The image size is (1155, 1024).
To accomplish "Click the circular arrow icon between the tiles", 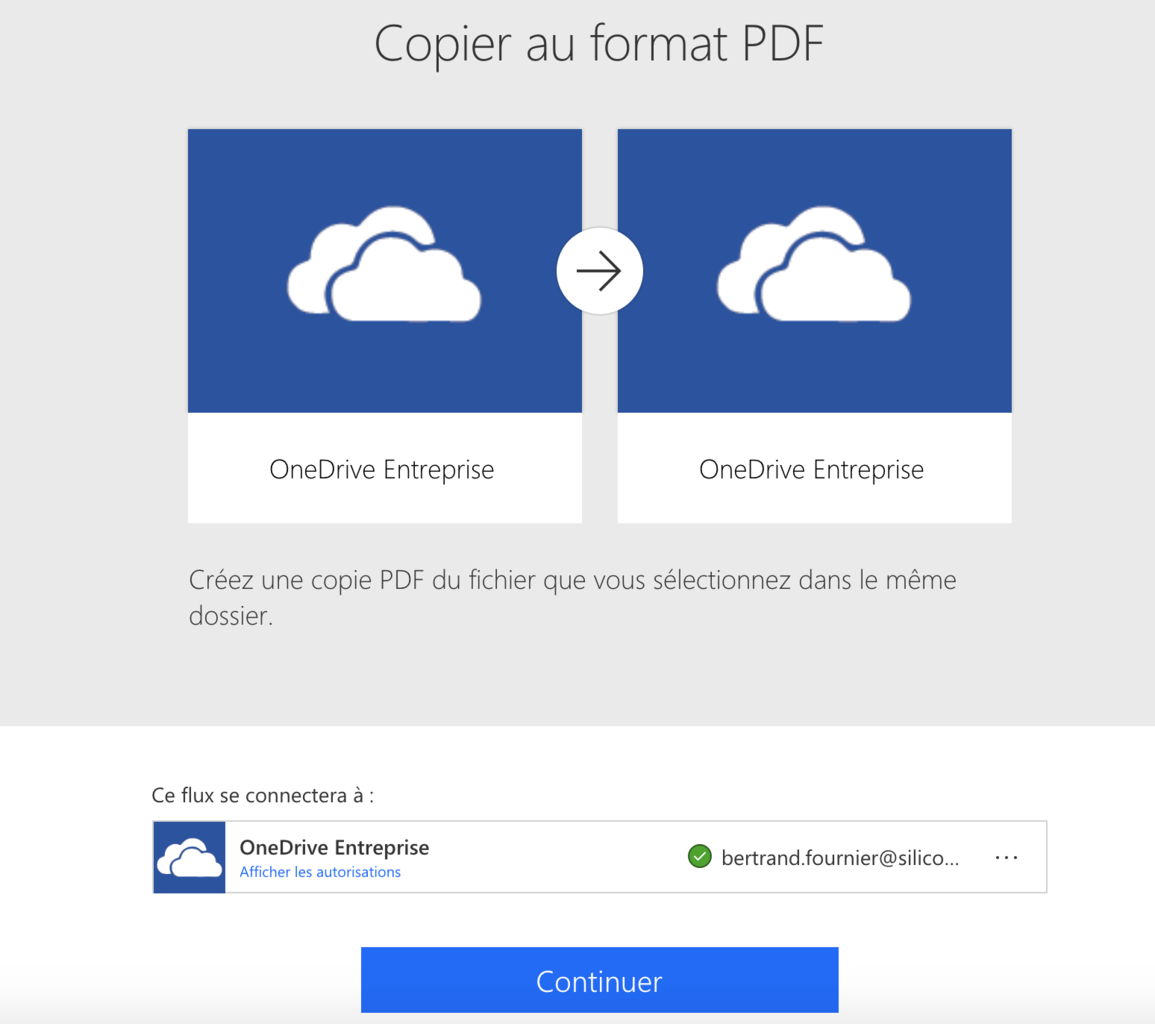I will [x=599, y=271].
